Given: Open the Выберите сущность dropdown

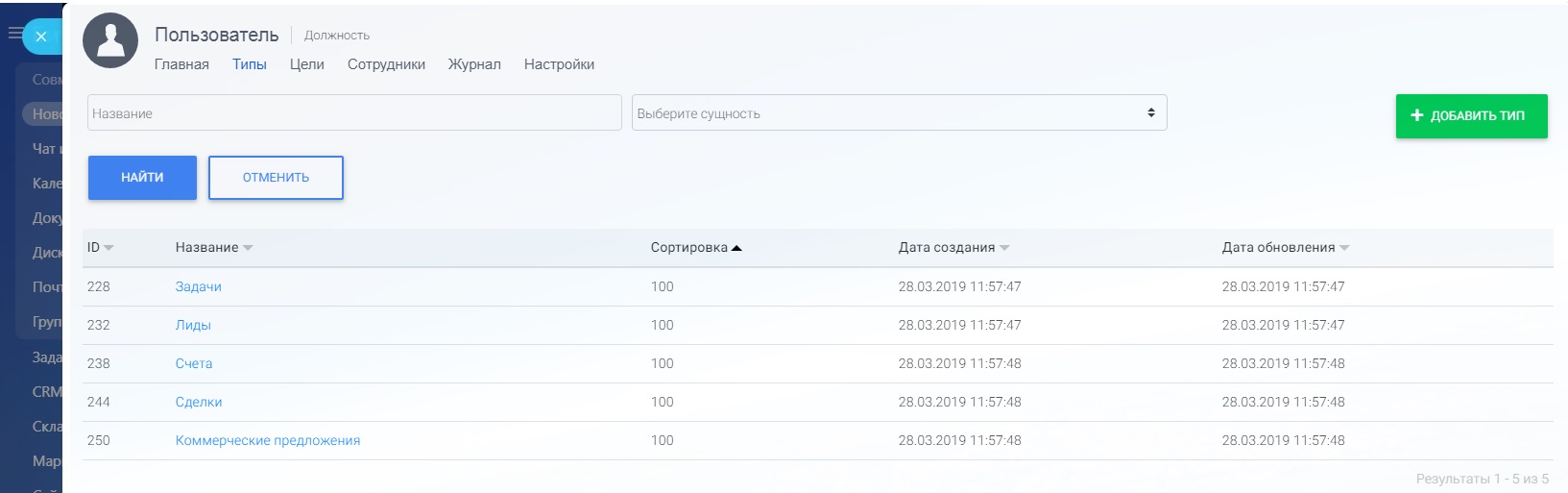Looking at the screenshot, I should pyautogui.click(x=899, y=112).
